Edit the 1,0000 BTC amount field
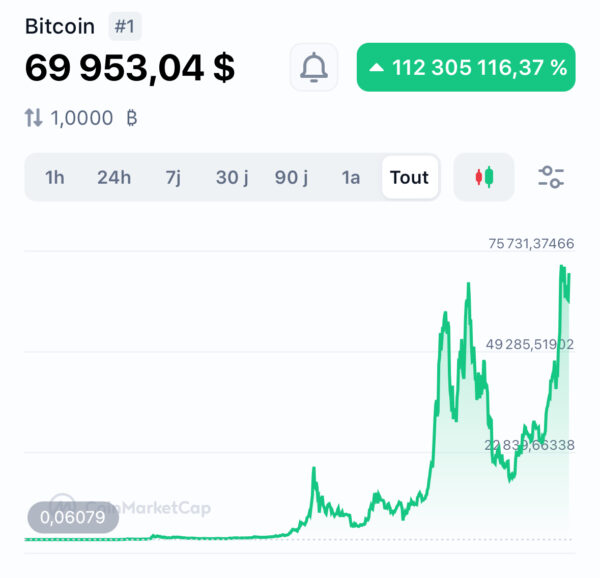Image resolution: width=600 pixels, height=578 pixels. point(82,118)
